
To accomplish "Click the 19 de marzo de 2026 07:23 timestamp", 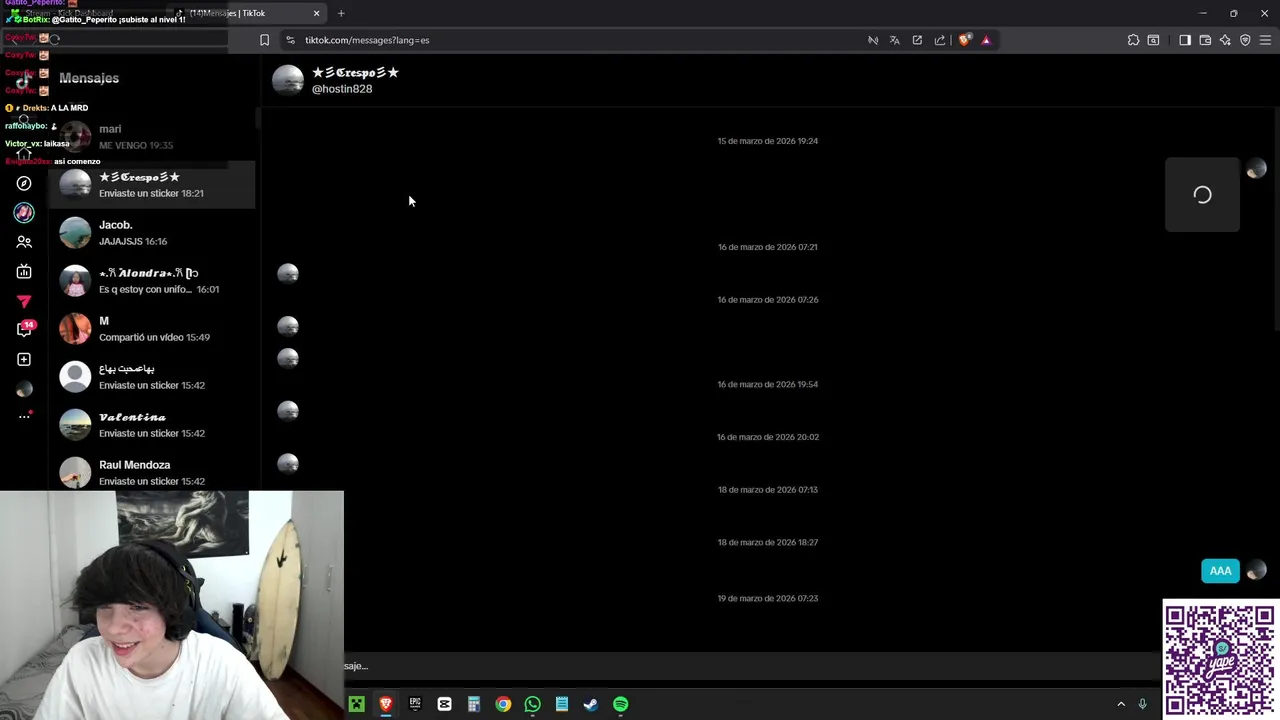I will [768, 598].
